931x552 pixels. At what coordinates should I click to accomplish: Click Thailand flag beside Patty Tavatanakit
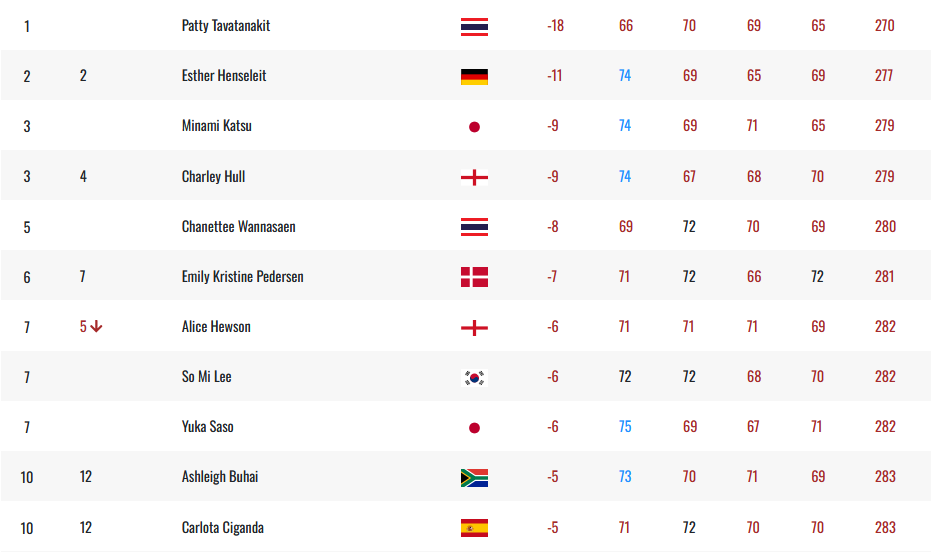[x=474, y=27]
